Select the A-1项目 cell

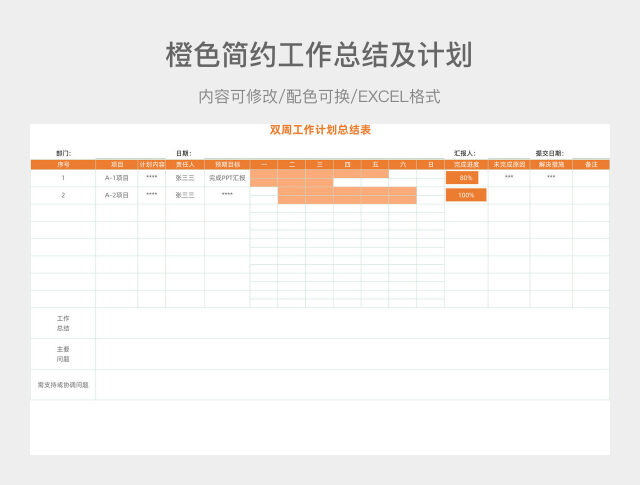pyautogui.click(x=117, y=178)
